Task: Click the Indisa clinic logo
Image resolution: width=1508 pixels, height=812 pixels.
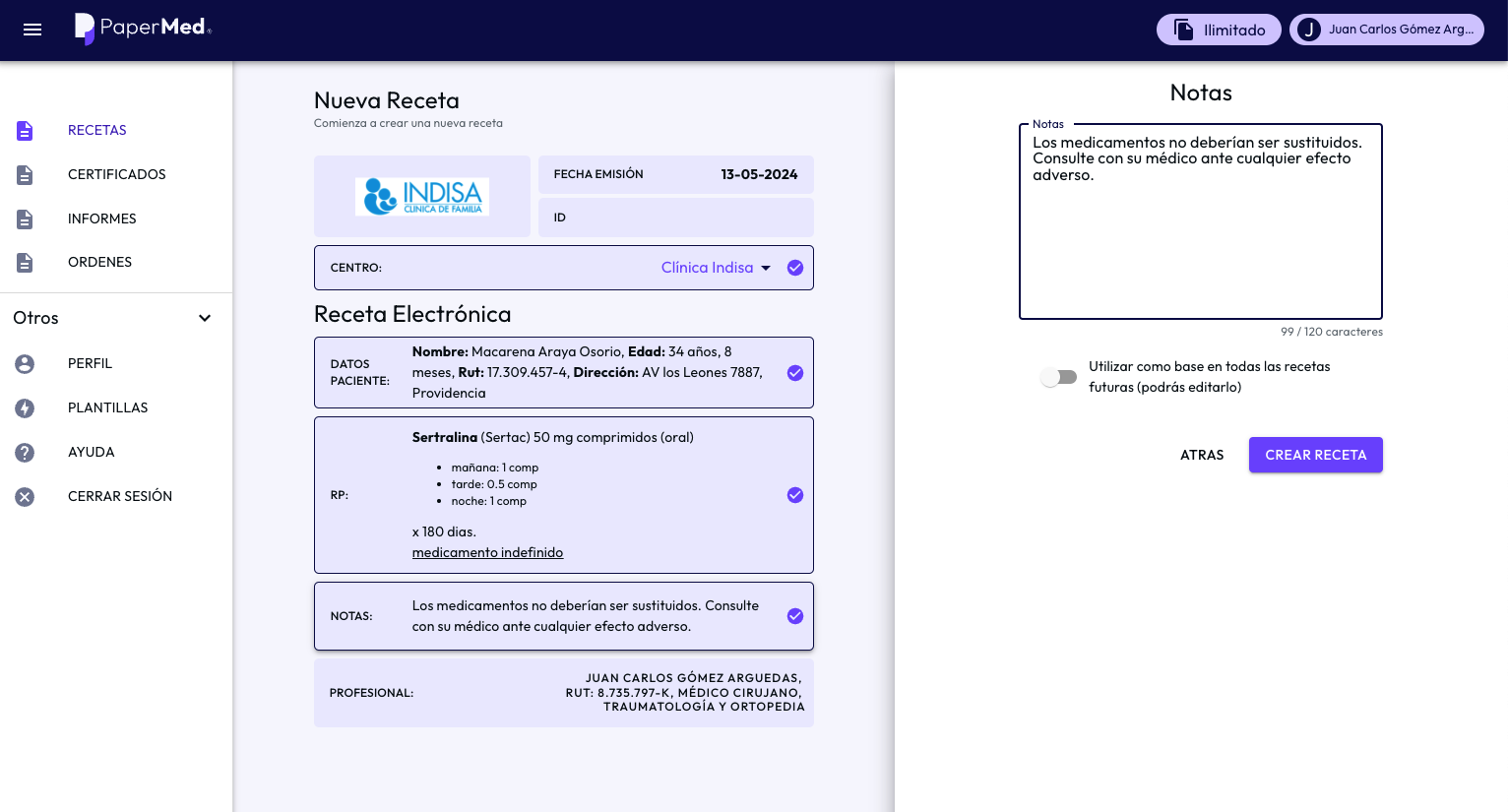Action: click(422, 196)
